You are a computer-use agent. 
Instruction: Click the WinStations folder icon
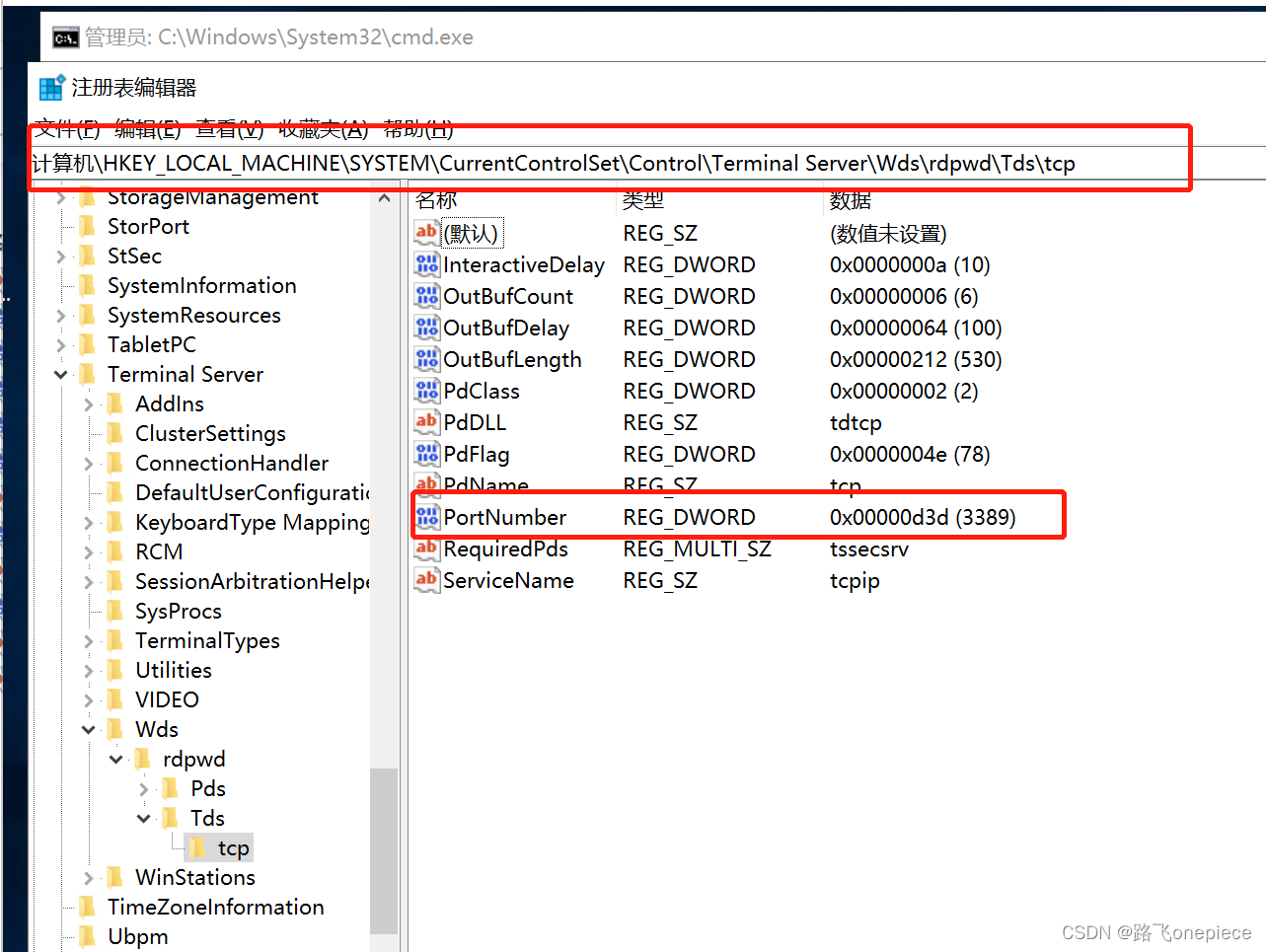pos(115,877)
